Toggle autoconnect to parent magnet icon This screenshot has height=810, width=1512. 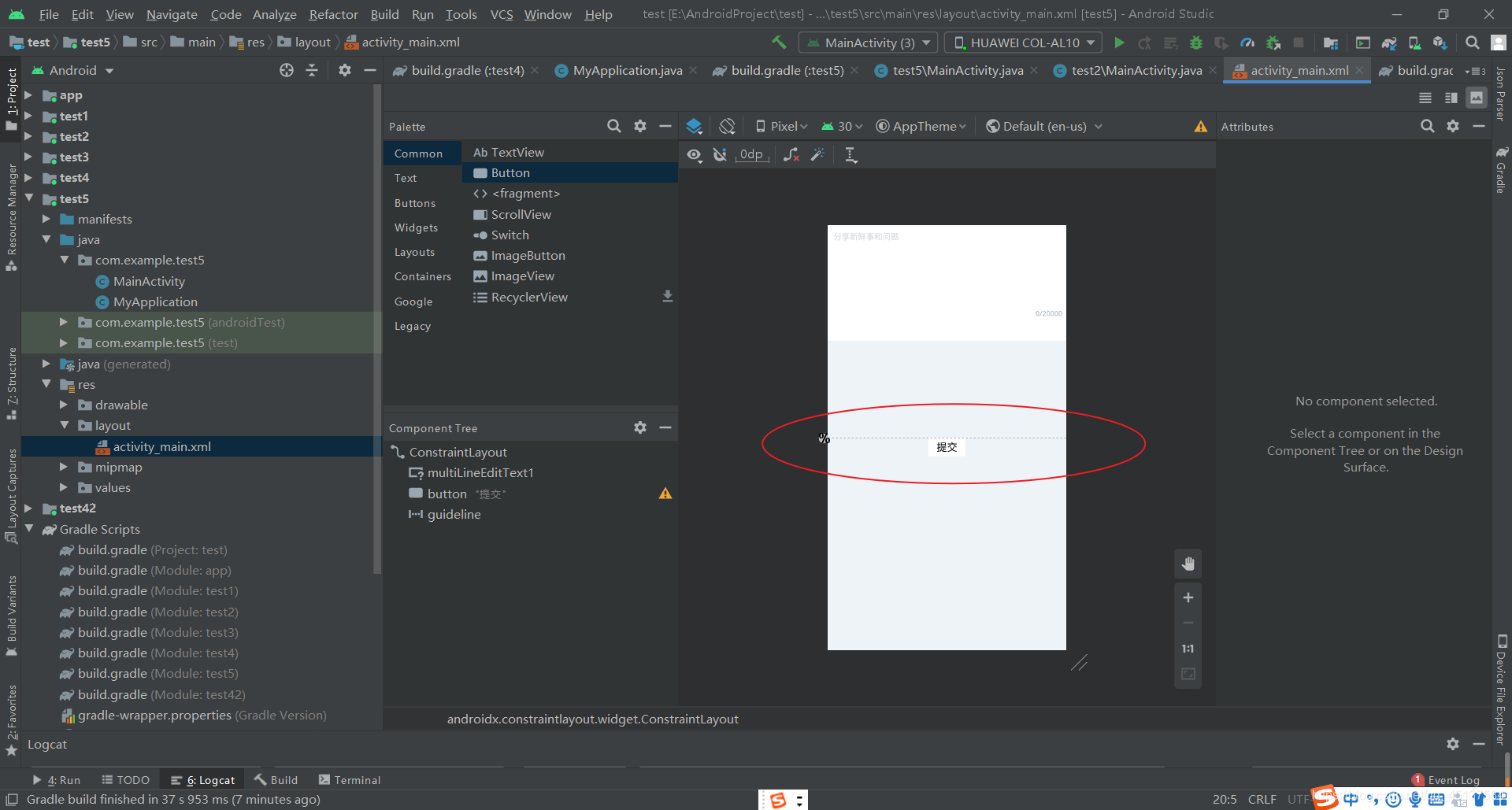720,154
